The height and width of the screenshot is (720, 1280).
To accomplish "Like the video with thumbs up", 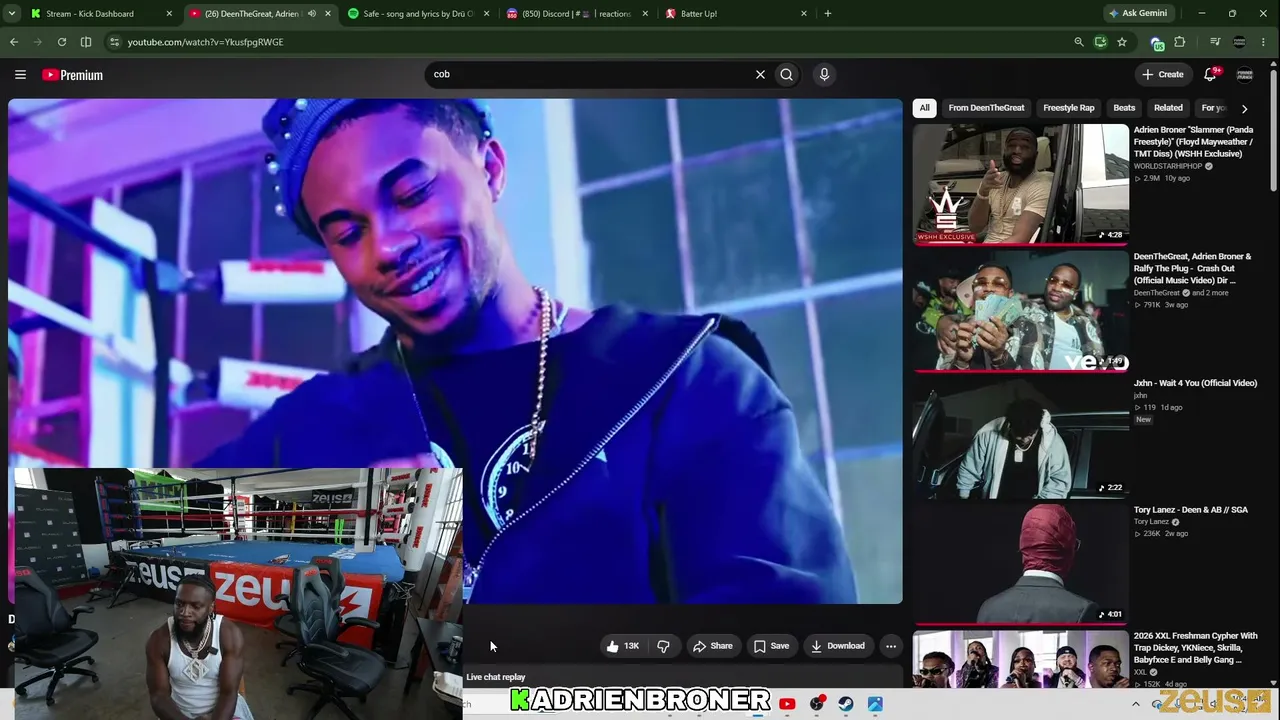I will point(622,646).
